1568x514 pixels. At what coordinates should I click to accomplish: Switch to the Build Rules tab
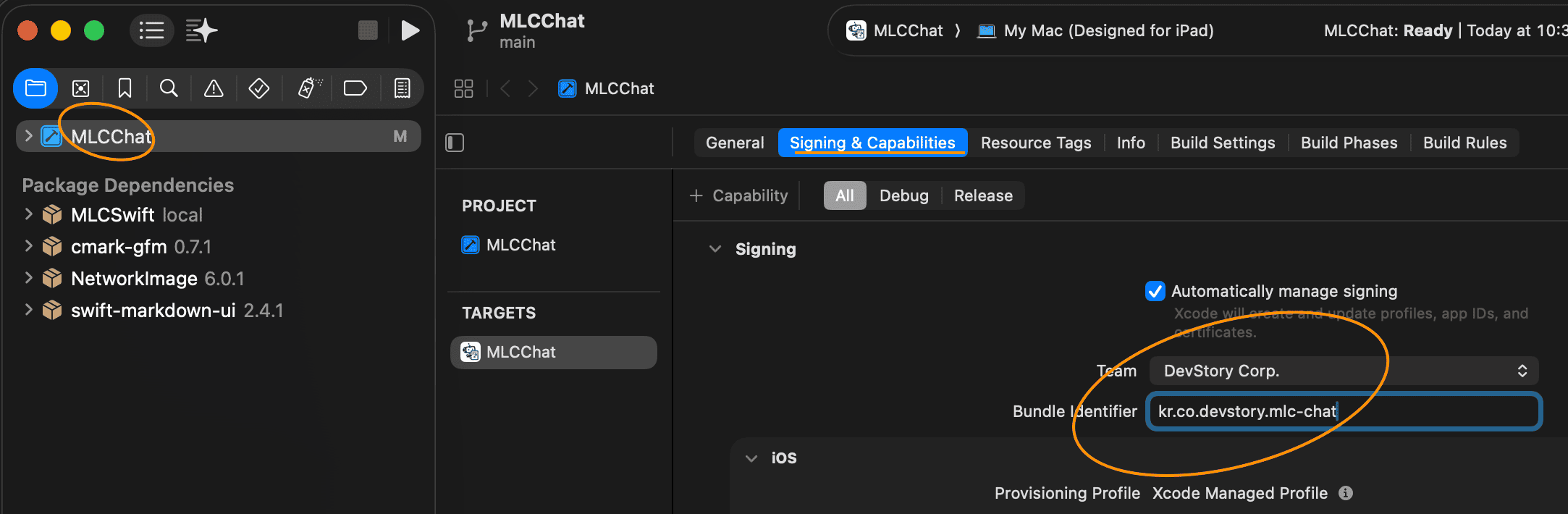pos(1464,143)
